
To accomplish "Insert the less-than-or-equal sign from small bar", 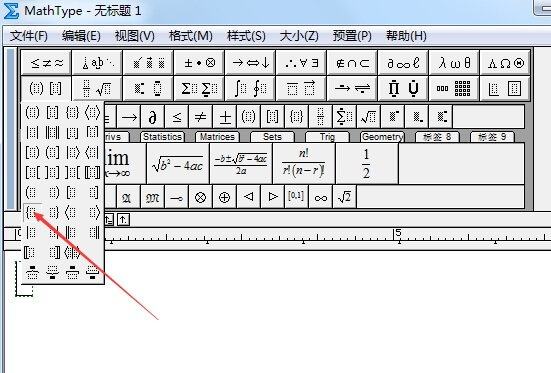I will [176, 117].
